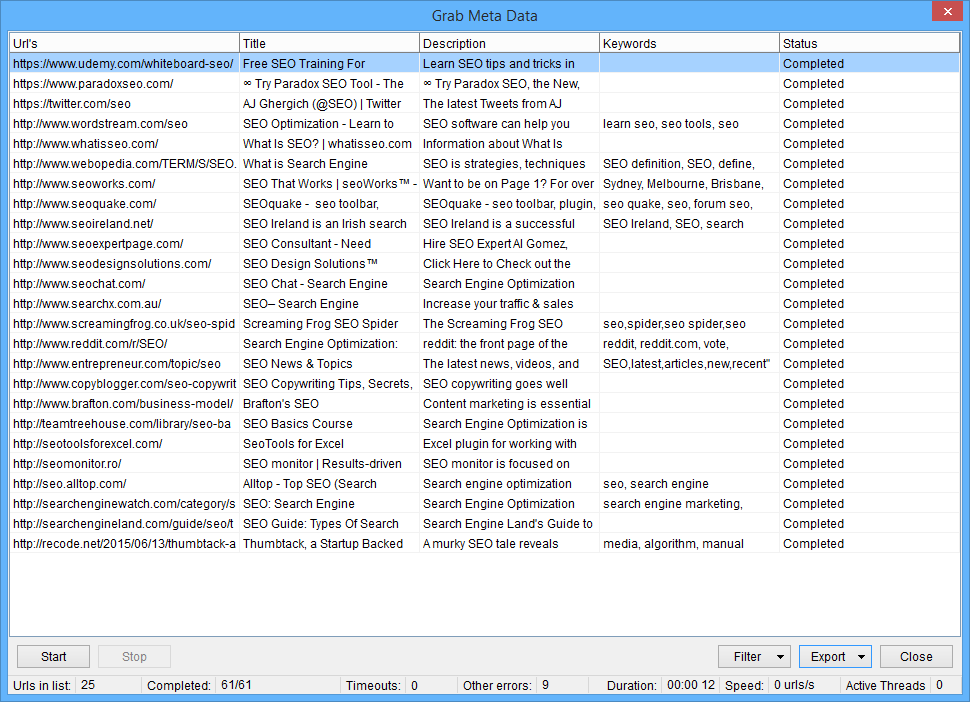Click the Filter button label
The image size is (970, 702).
coord(747,657)
